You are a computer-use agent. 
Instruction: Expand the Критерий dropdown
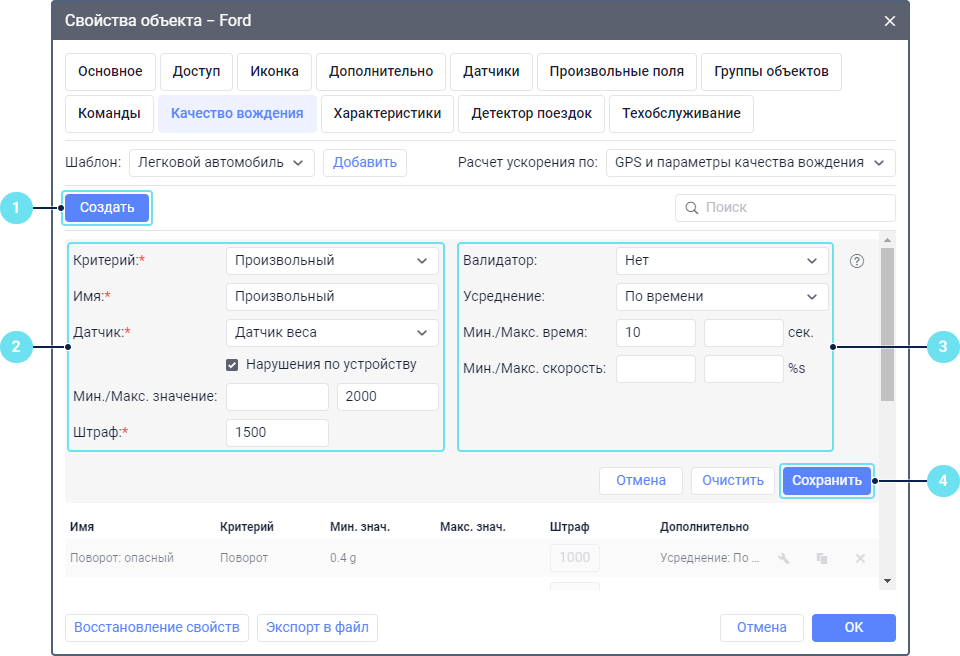(x=332, y=261)
